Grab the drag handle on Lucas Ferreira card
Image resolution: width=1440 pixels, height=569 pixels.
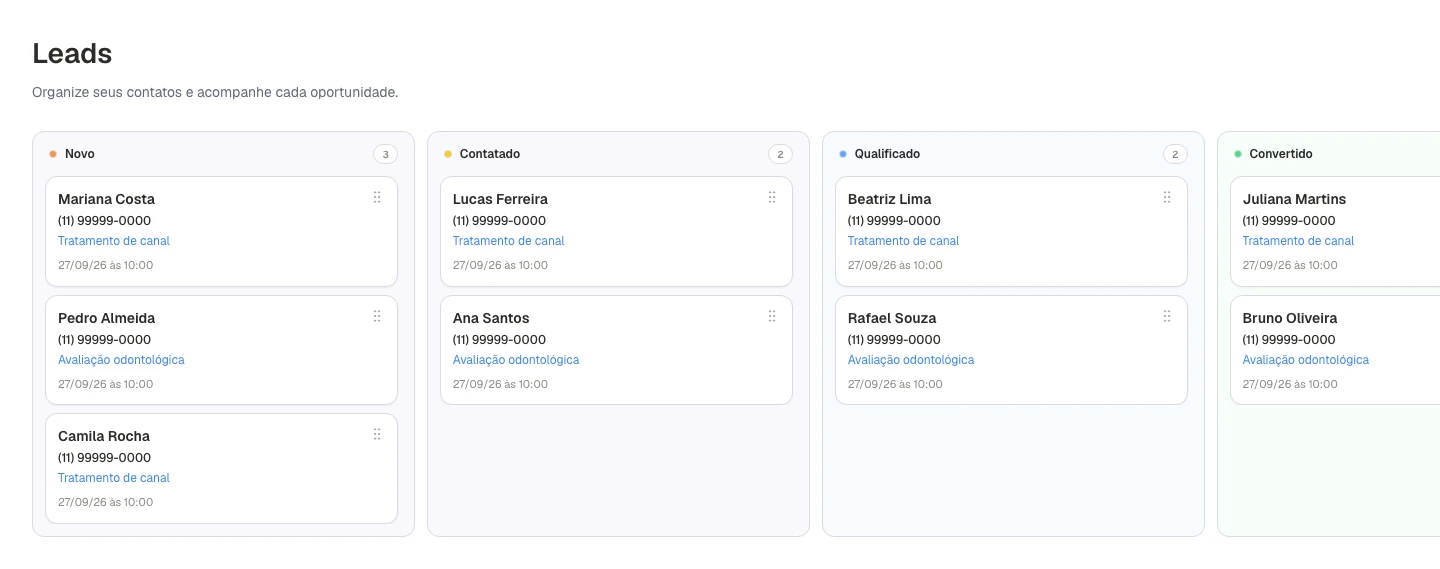coord(772,198)
